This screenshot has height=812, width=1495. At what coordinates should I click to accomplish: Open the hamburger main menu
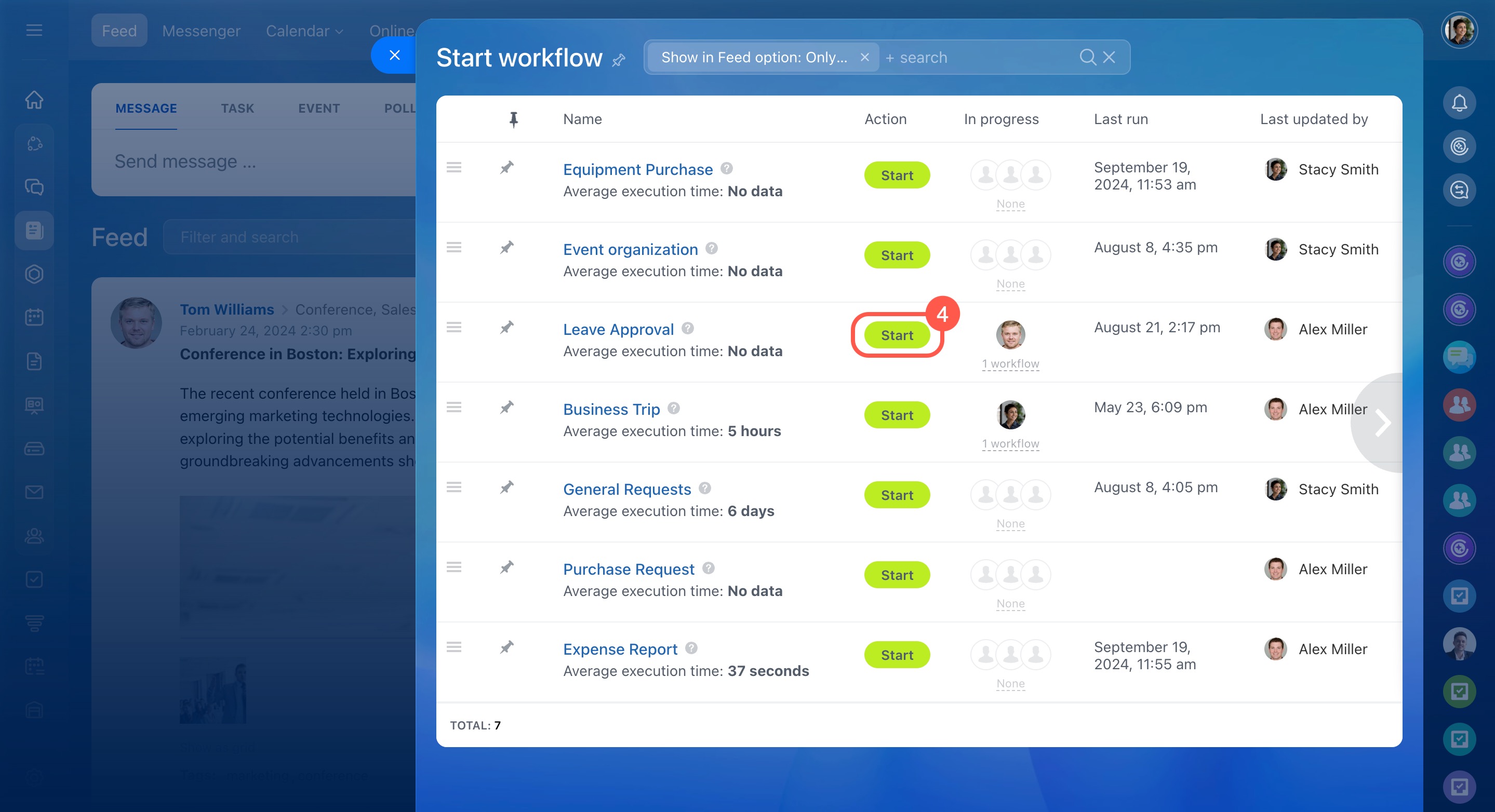(34, 30)
